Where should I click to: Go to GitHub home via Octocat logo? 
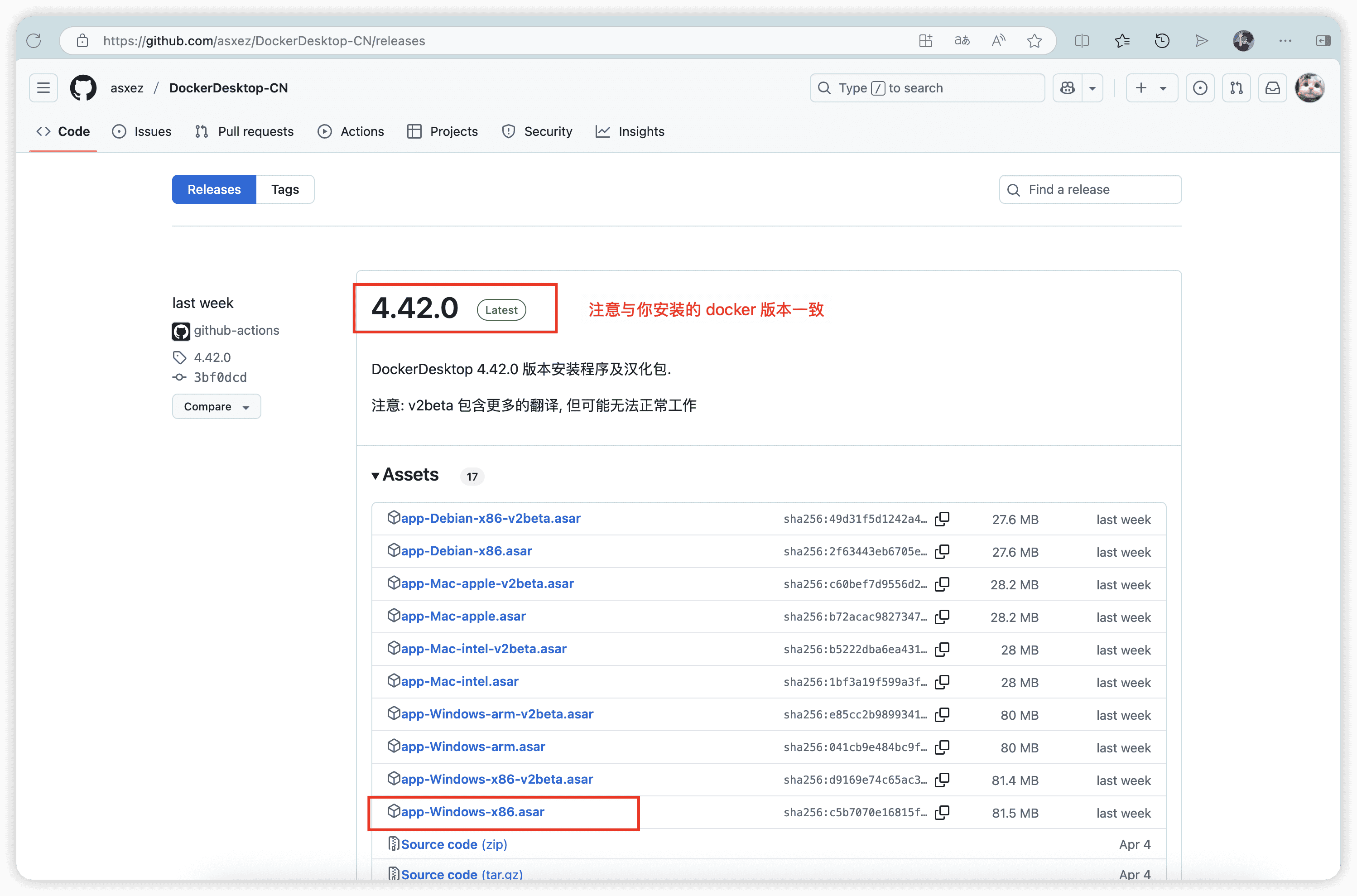click(83, 88)
